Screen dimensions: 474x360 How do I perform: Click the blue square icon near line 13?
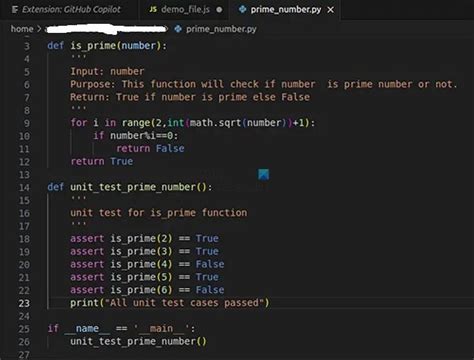263,174
